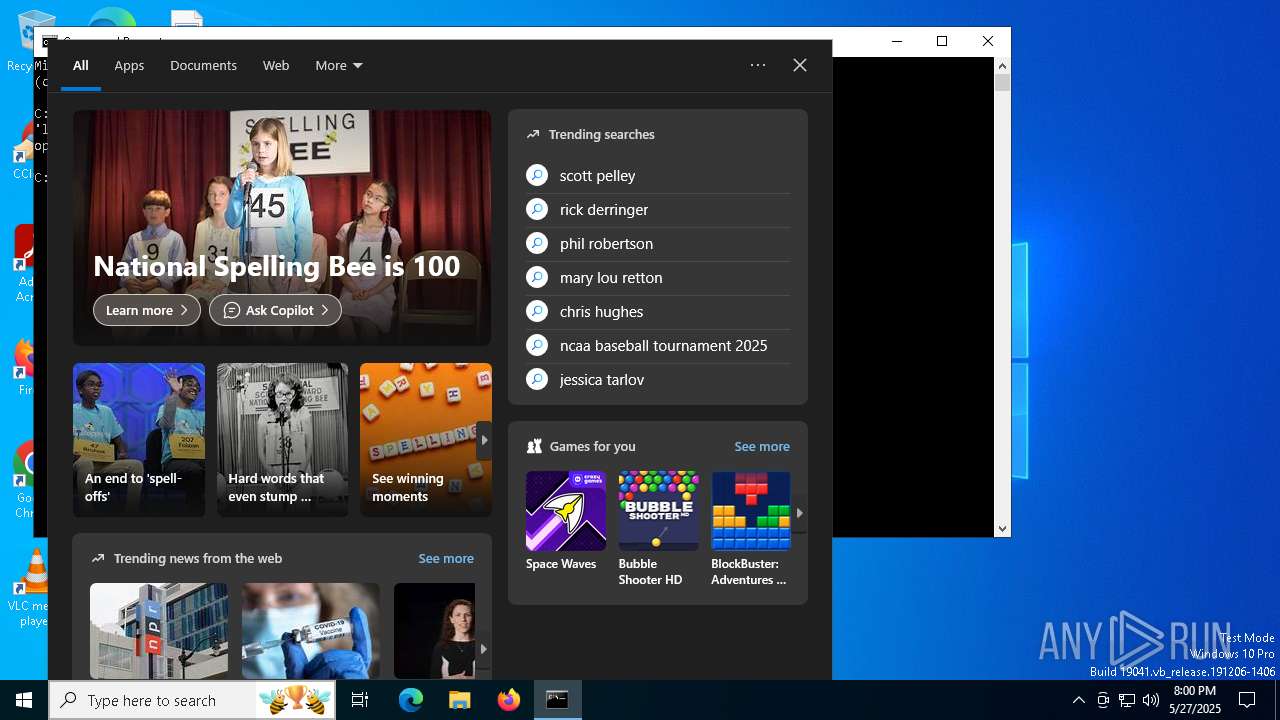Image resolution: width=1280 pixels, height=720 pixels.
Task: Click Learn more on Spelling Bee banner
Action: (147, 310)
